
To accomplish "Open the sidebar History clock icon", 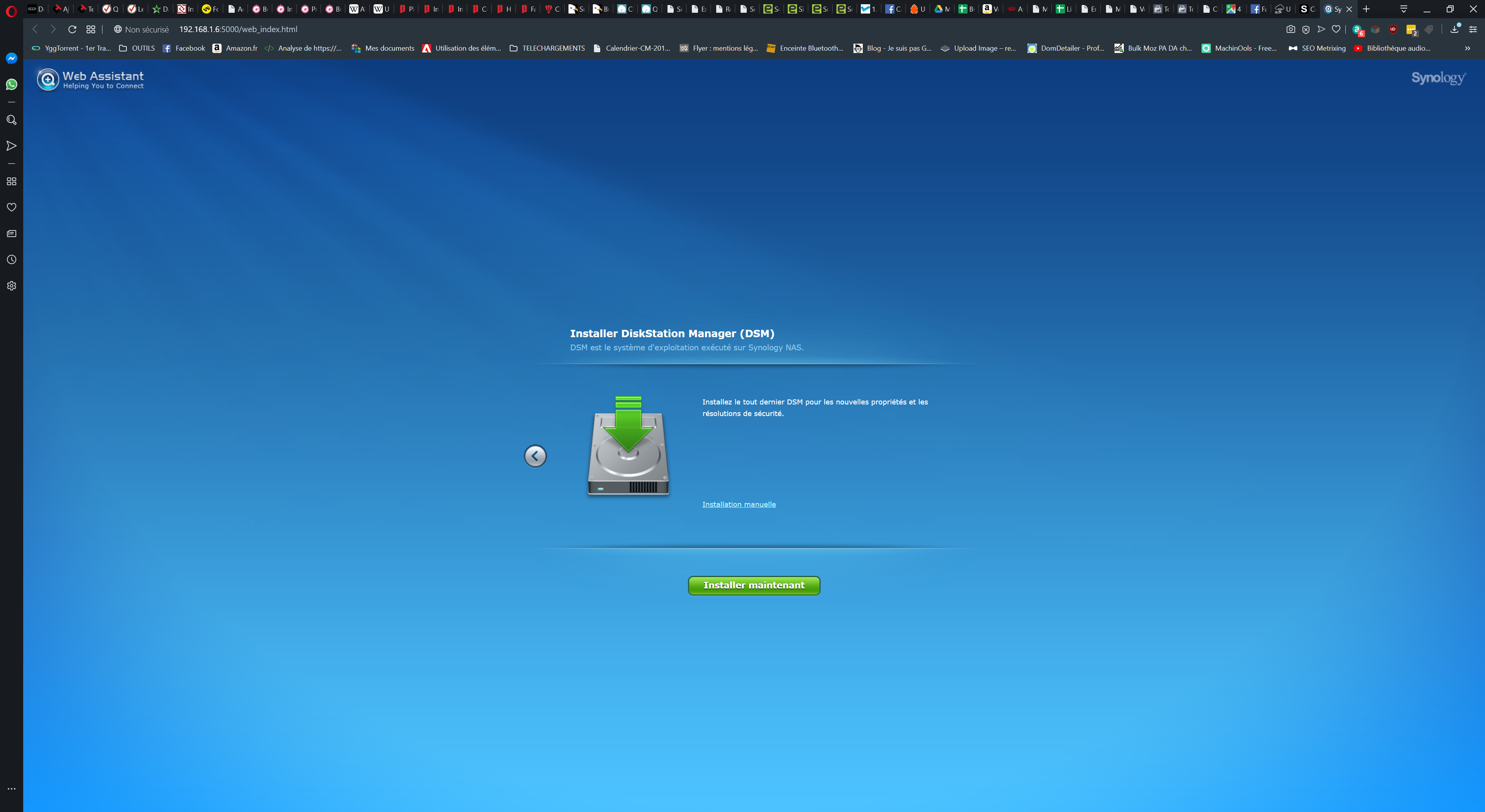I will 12,260.
